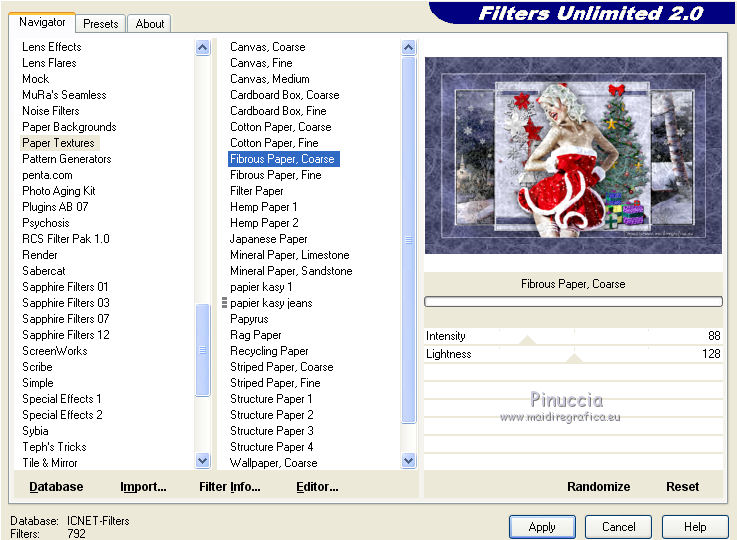Click the category list scroll-down arrow
The height and width of the screenshot is (540, 737).
(x=203, y=461)
